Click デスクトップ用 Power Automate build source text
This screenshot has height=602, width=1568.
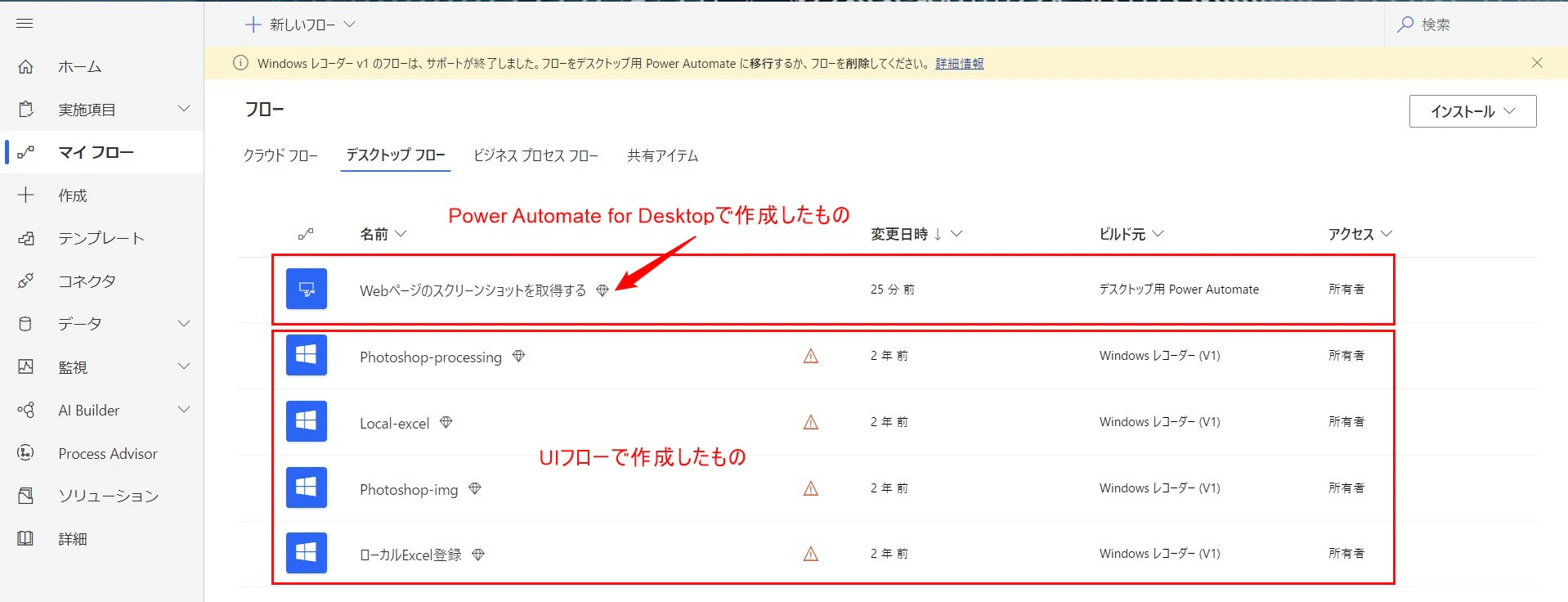pos(1179,290)
